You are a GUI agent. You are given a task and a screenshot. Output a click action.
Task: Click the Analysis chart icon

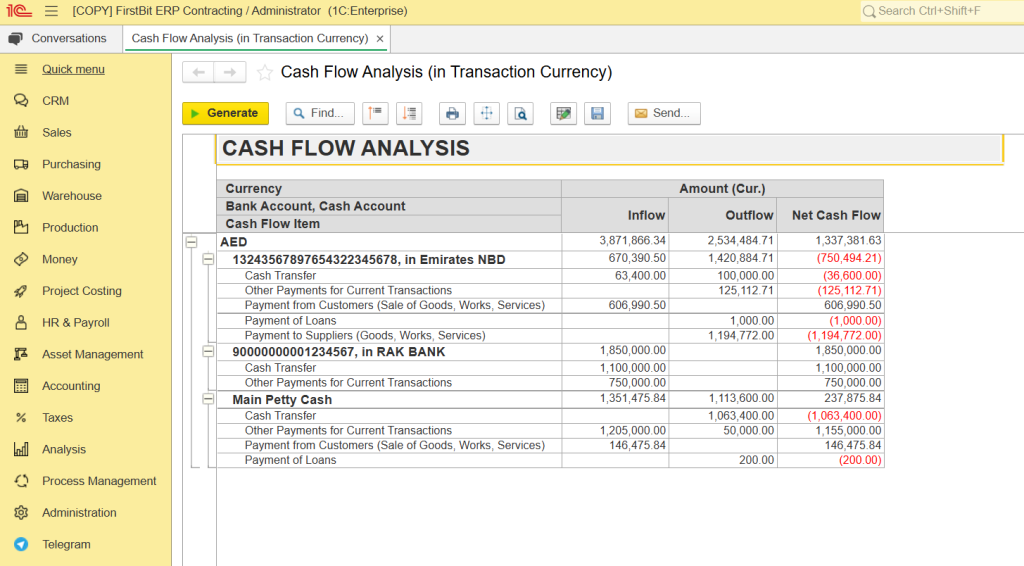(x=21, y=449)
